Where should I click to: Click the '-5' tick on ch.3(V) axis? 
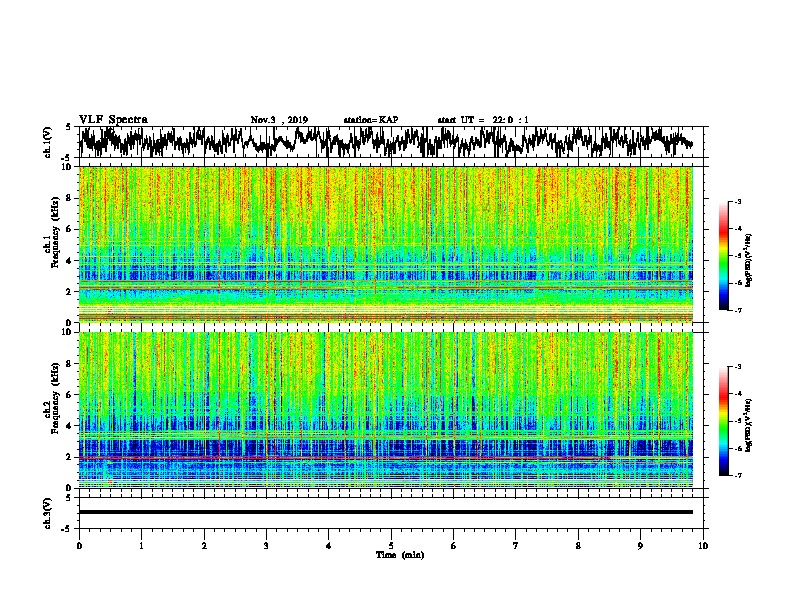[66, 529]
